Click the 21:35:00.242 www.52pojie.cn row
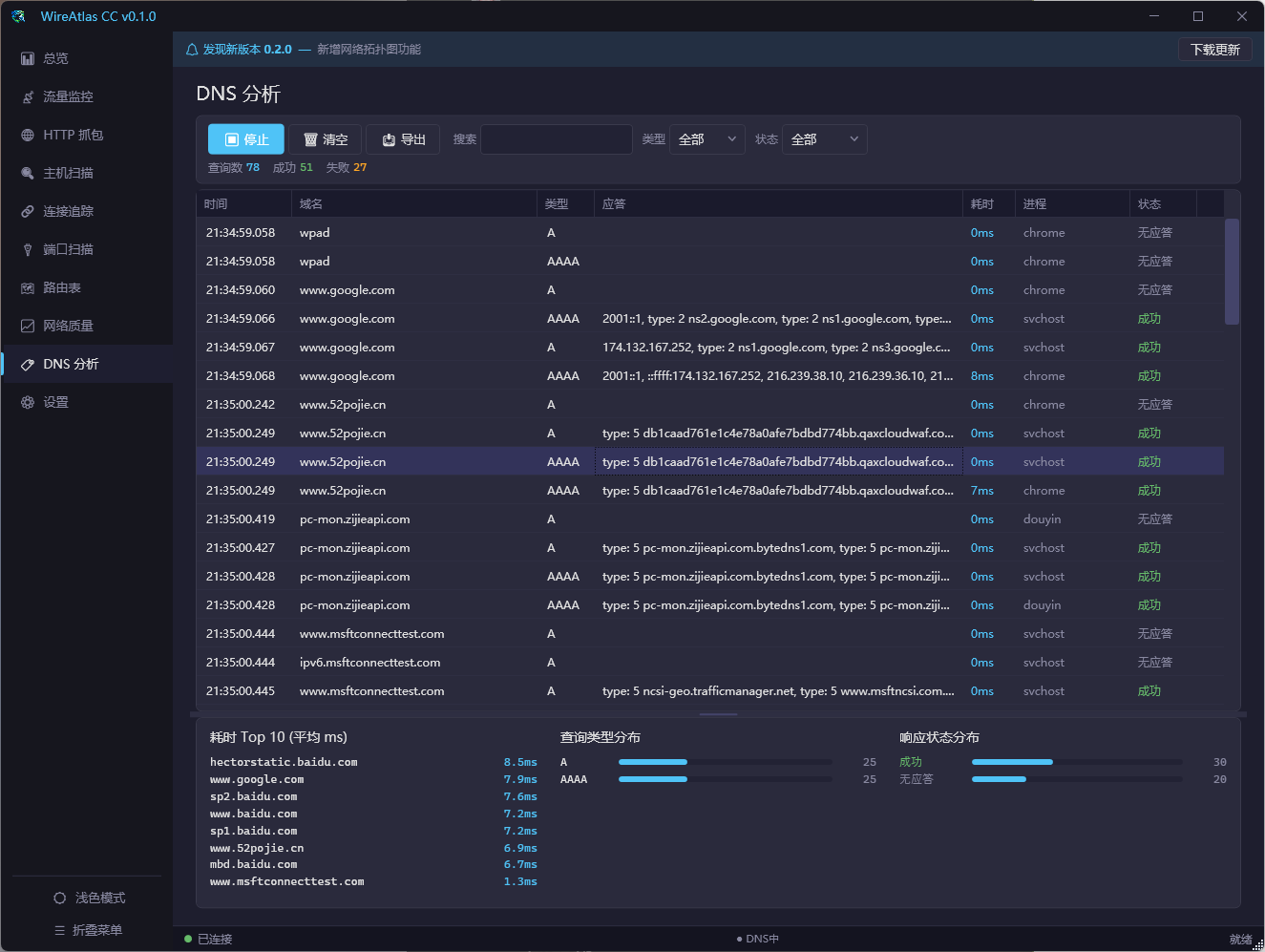Screen dimensions: 1265x952 (x=710, y=405)
